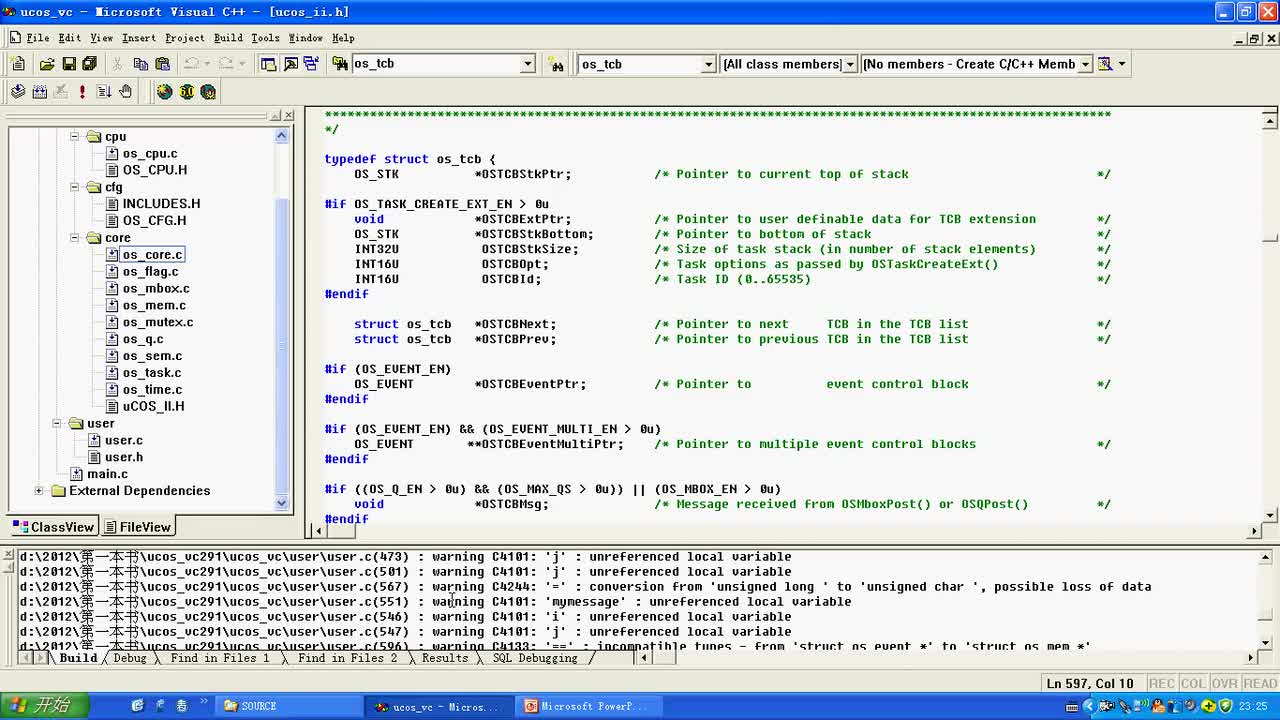Open the Project menu

pyautogui.click(x=185, y=38)
